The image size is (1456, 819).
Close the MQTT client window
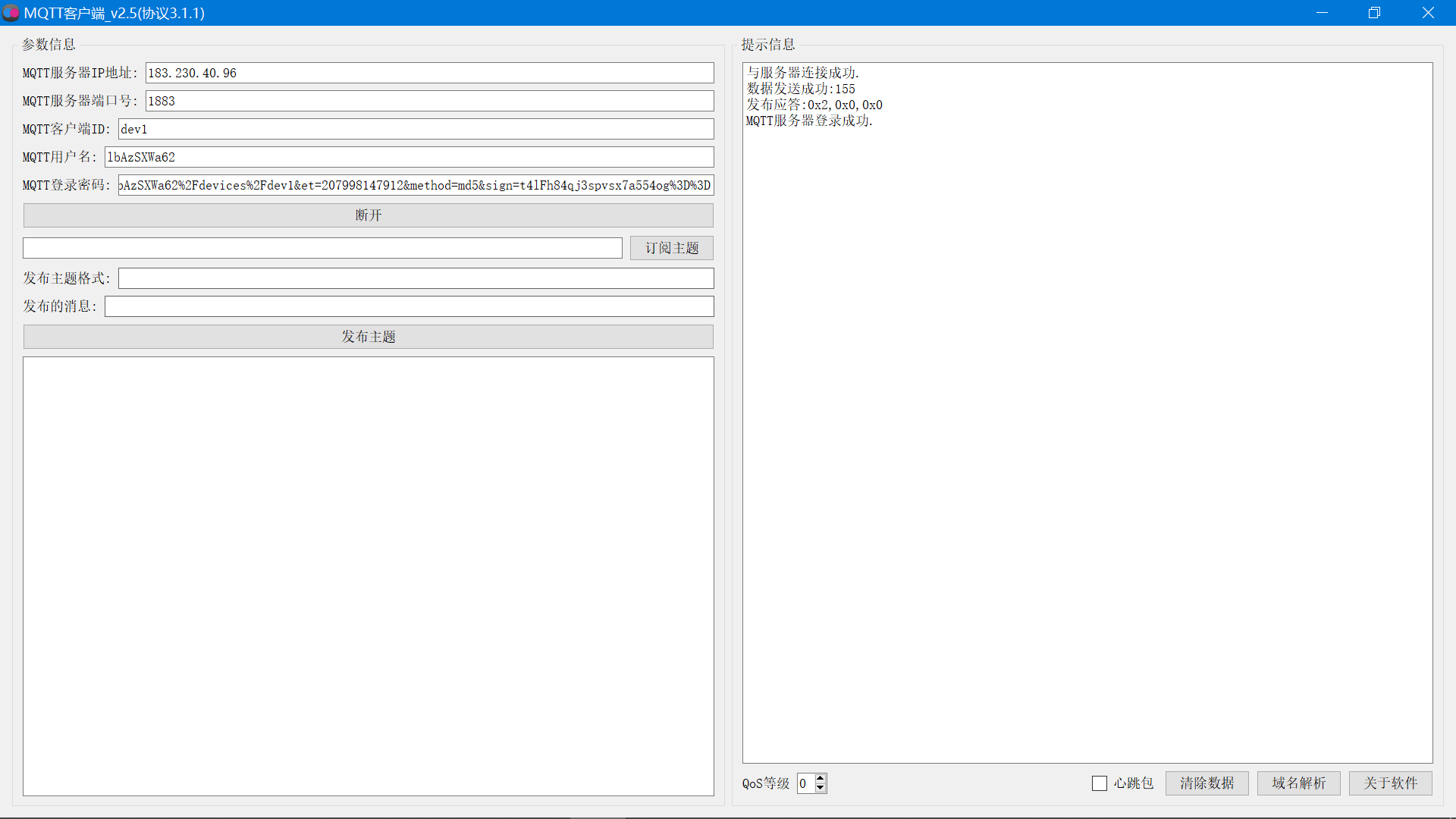(x=1428, y=13)
